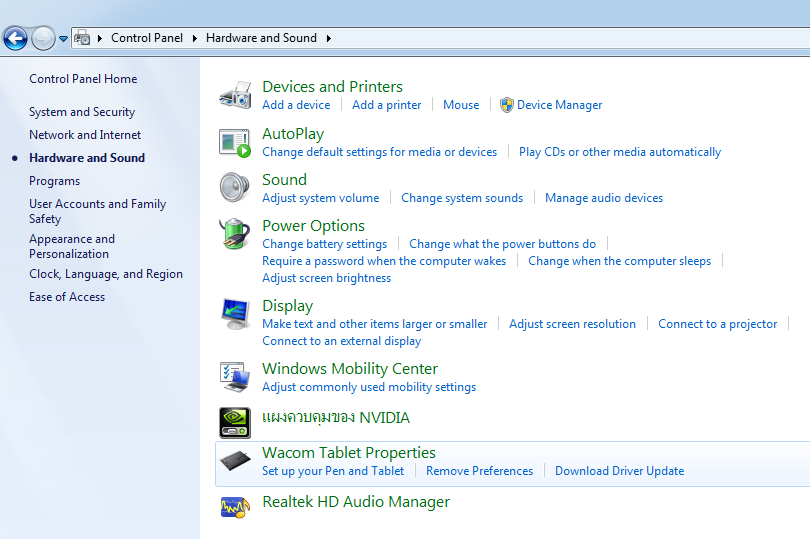Open Power Options heading
The image size is (810, 539).
pyautogui.click(x=313, y=226)
